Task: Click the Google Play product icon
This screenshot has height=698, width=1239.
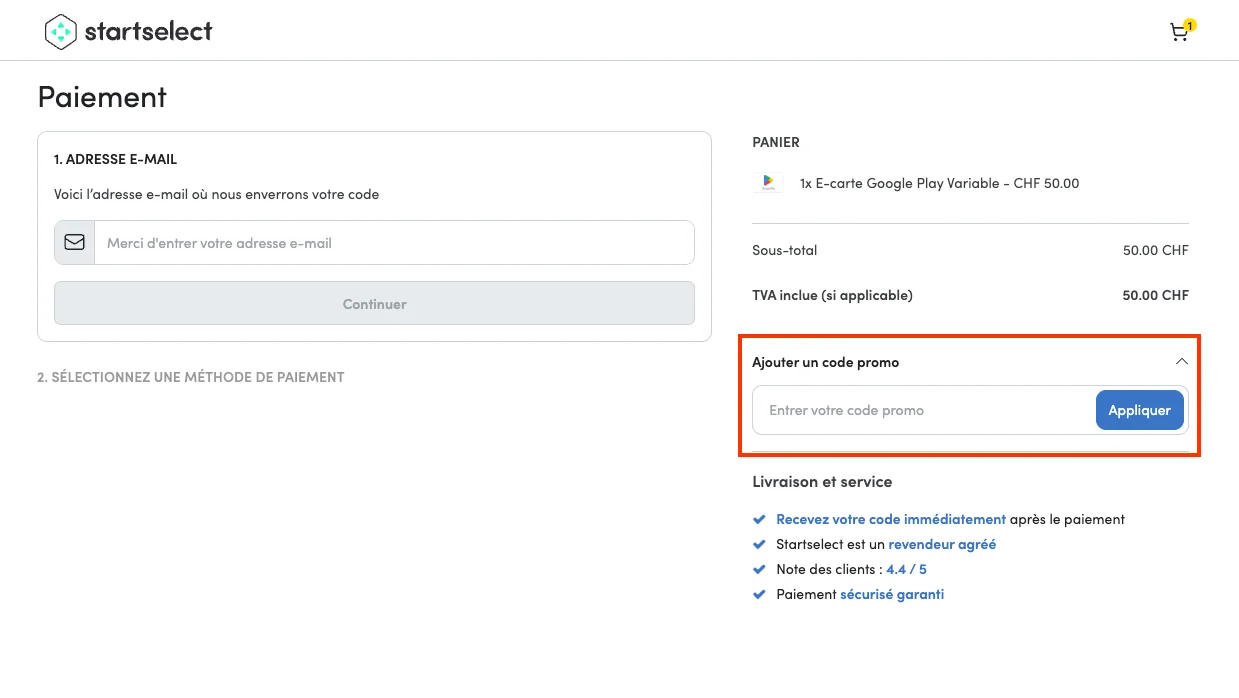Action: click(767, 183)
